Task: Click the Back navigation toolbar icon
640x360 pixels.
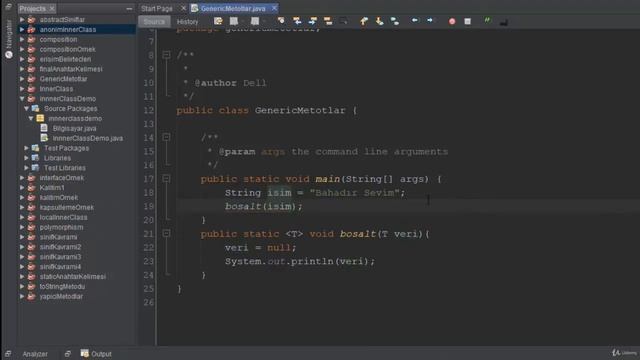Action: 234,21
